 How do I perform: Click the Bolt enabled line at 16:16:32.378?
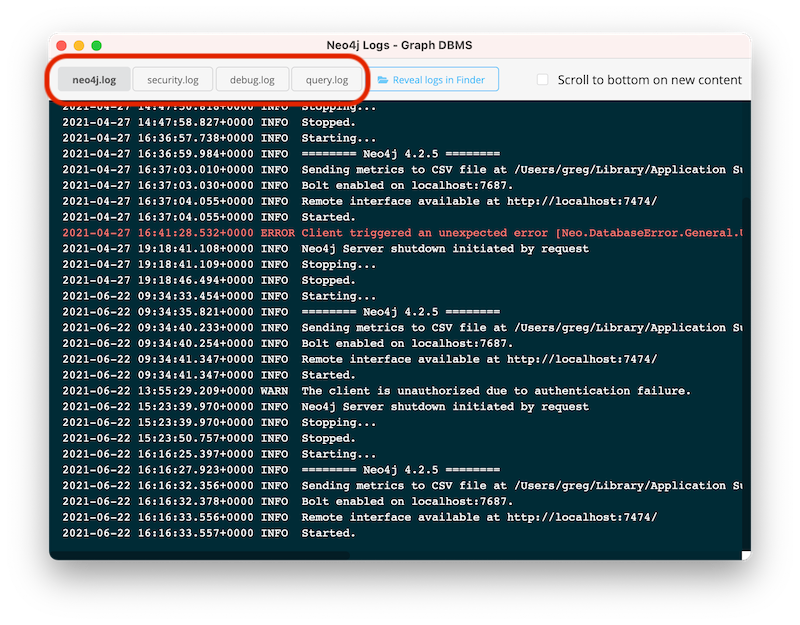tap(288, 502)
